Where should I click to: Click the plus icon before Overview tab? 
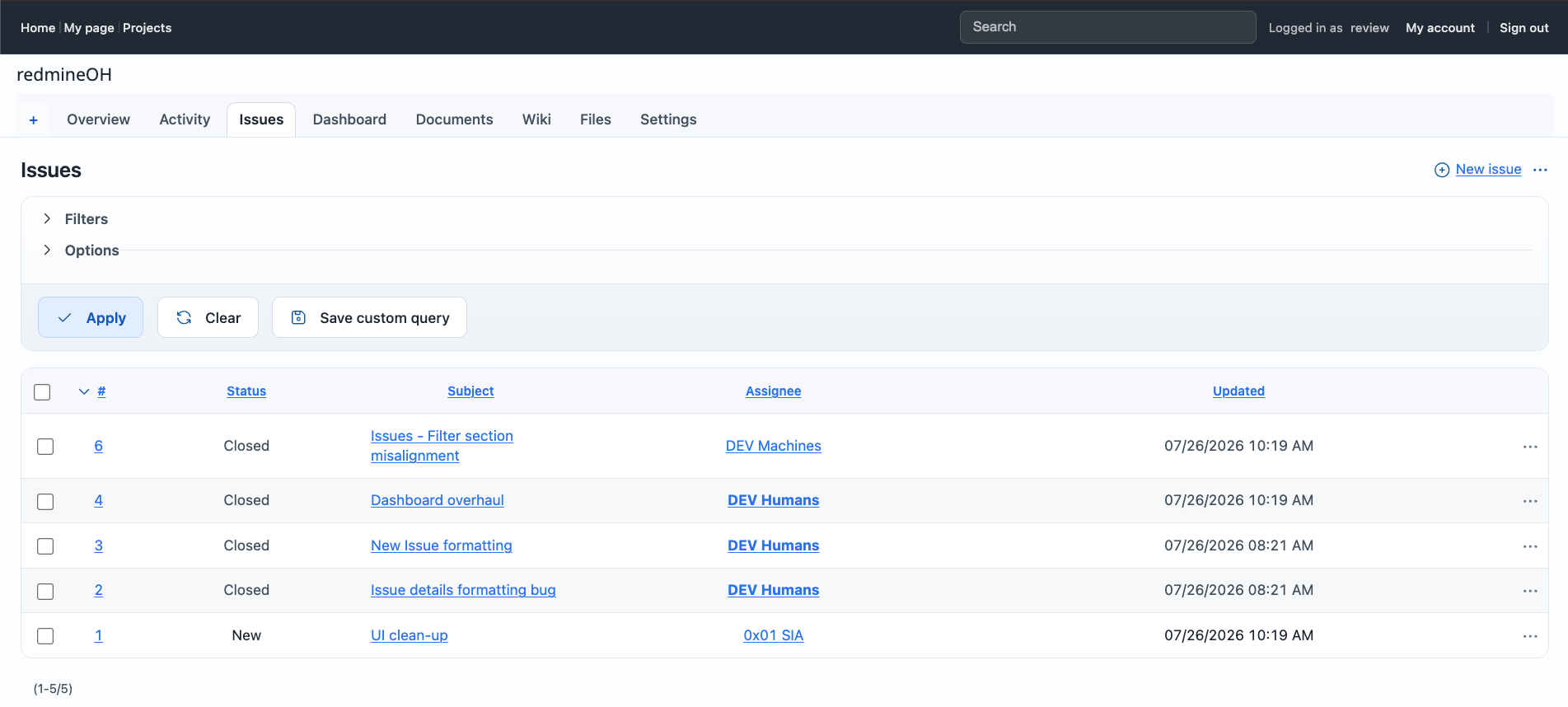pyautogui.click(x=34, y=120)
